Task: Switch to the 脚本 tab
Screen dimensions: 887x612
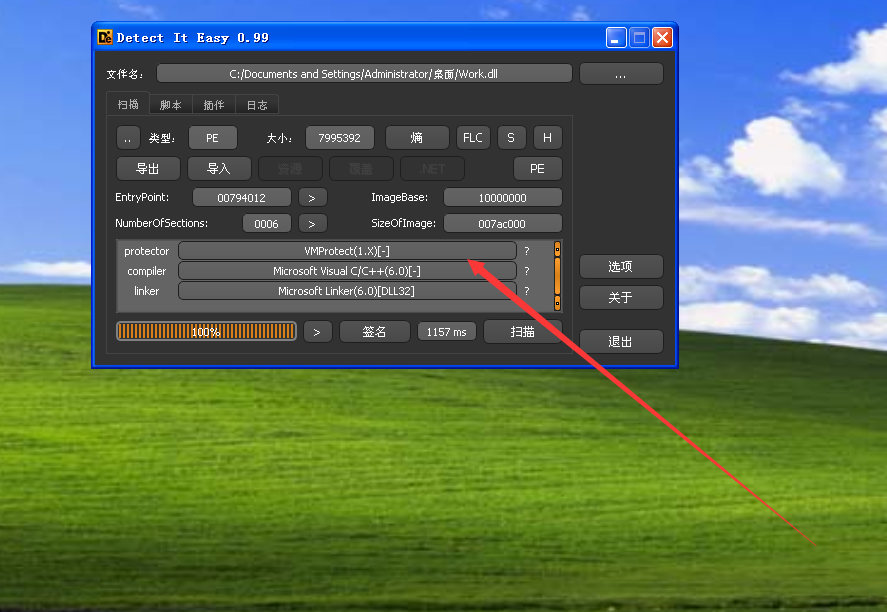Action: [x=171, y=105]
